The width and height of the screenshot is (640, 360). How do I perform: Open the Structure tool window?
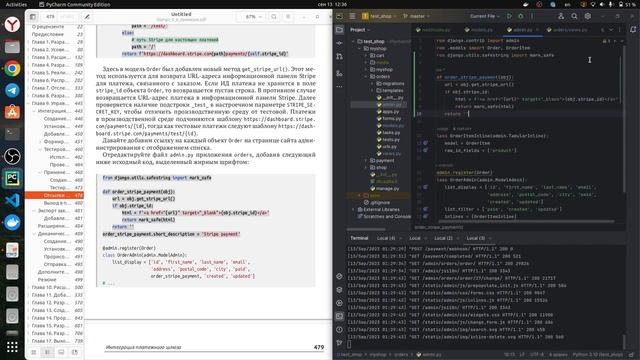pyautogui.click(x=340, y=73)
